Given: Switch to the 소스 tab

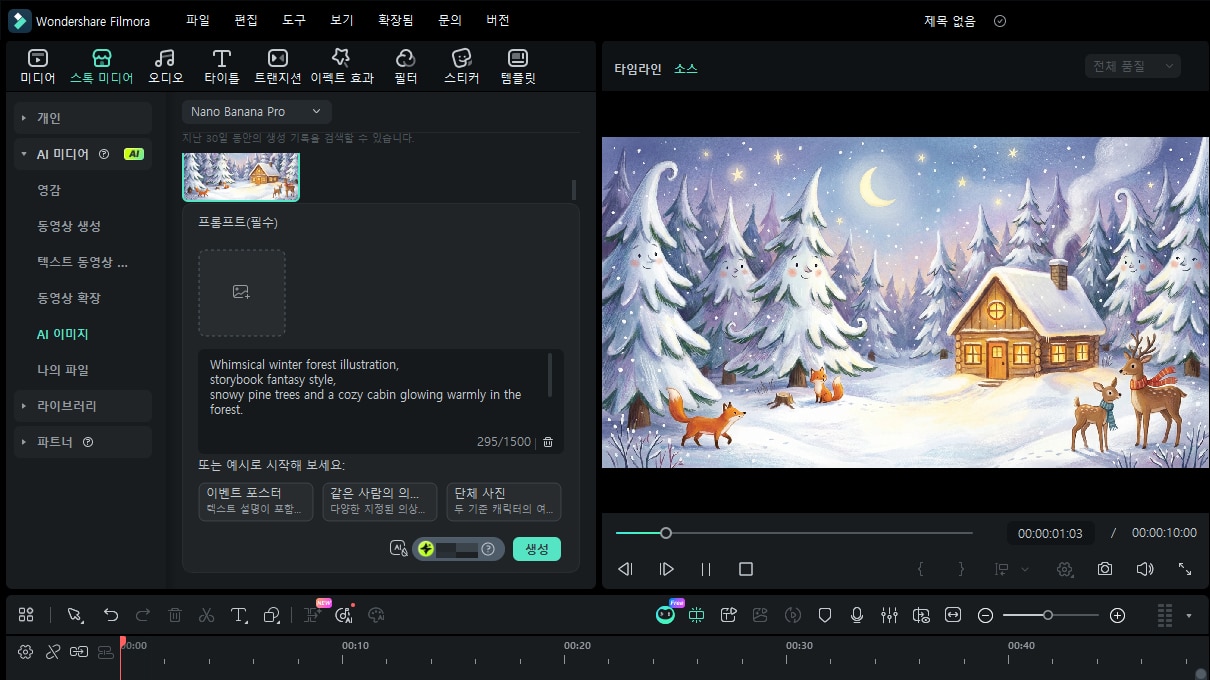Looking at the screenshot, I should pyautogui.click(x=687, y=69).
